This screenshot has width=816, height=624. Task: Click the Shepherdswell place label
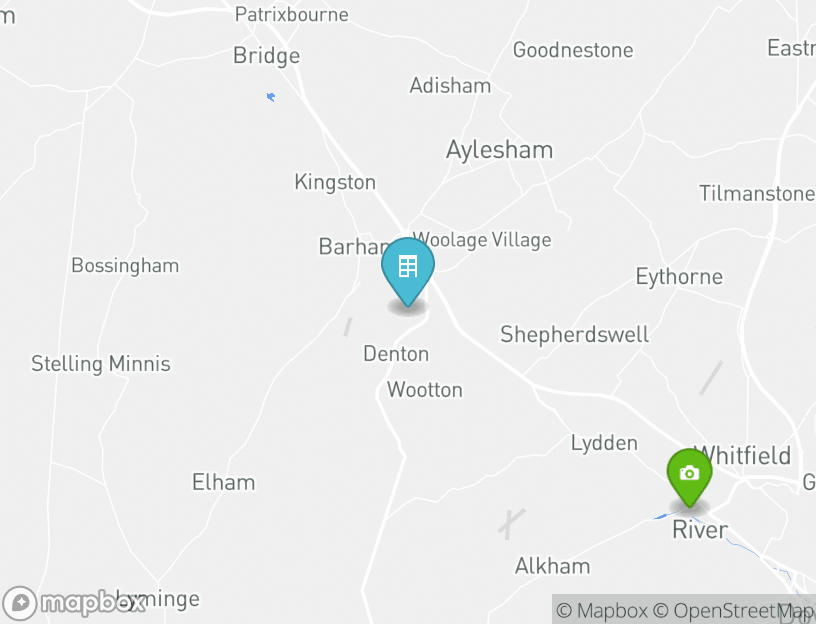575,335
